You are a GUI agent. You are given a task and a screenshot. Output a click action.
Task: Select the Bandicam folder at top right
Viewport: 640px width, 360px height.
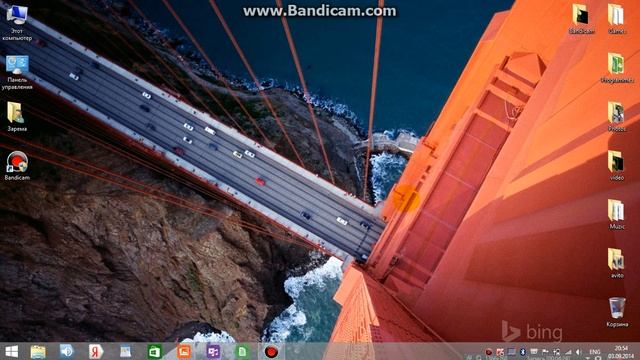pyautogui.click(x=581, y=19)
